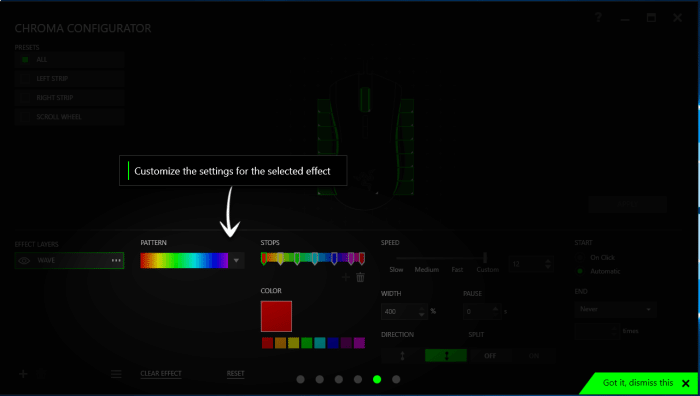
Task: Open the Pattern gradient dropdown arrow
Action: pyautogui.click(x=236, y=260)
